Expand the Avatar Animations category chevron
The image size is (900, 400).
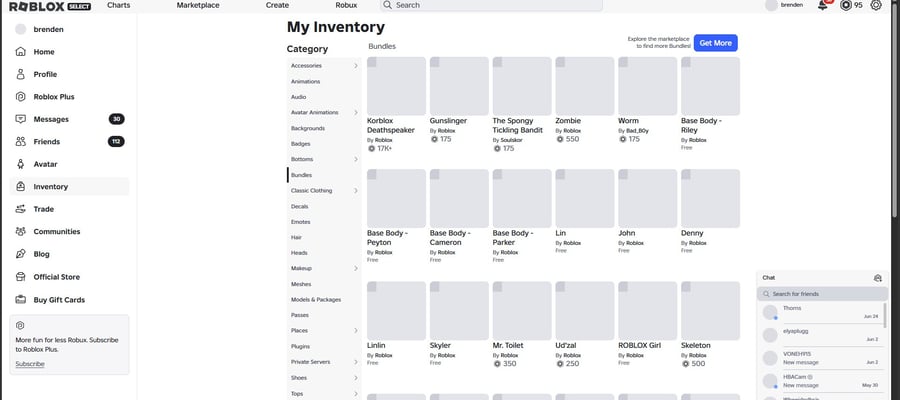(x=356, y=112)
